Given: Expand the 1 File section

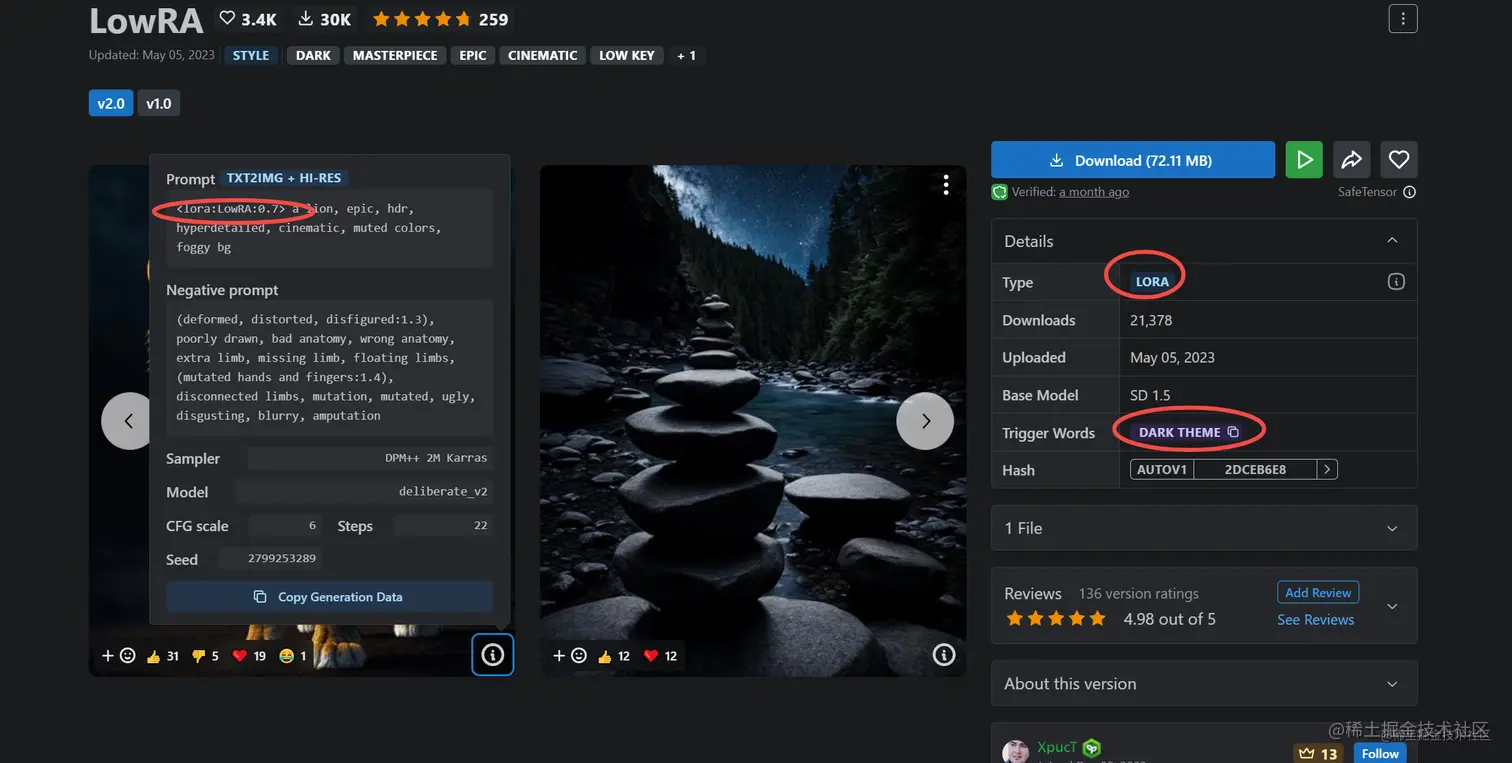Looking at the screenshot, I should point(1204,528).
